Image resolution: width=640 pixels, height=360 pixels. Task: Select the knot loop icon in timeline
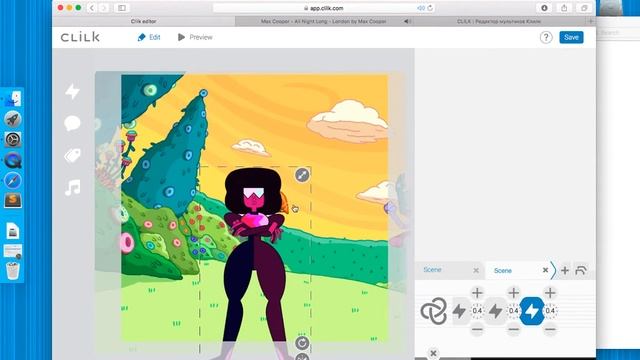click(433, 311)
